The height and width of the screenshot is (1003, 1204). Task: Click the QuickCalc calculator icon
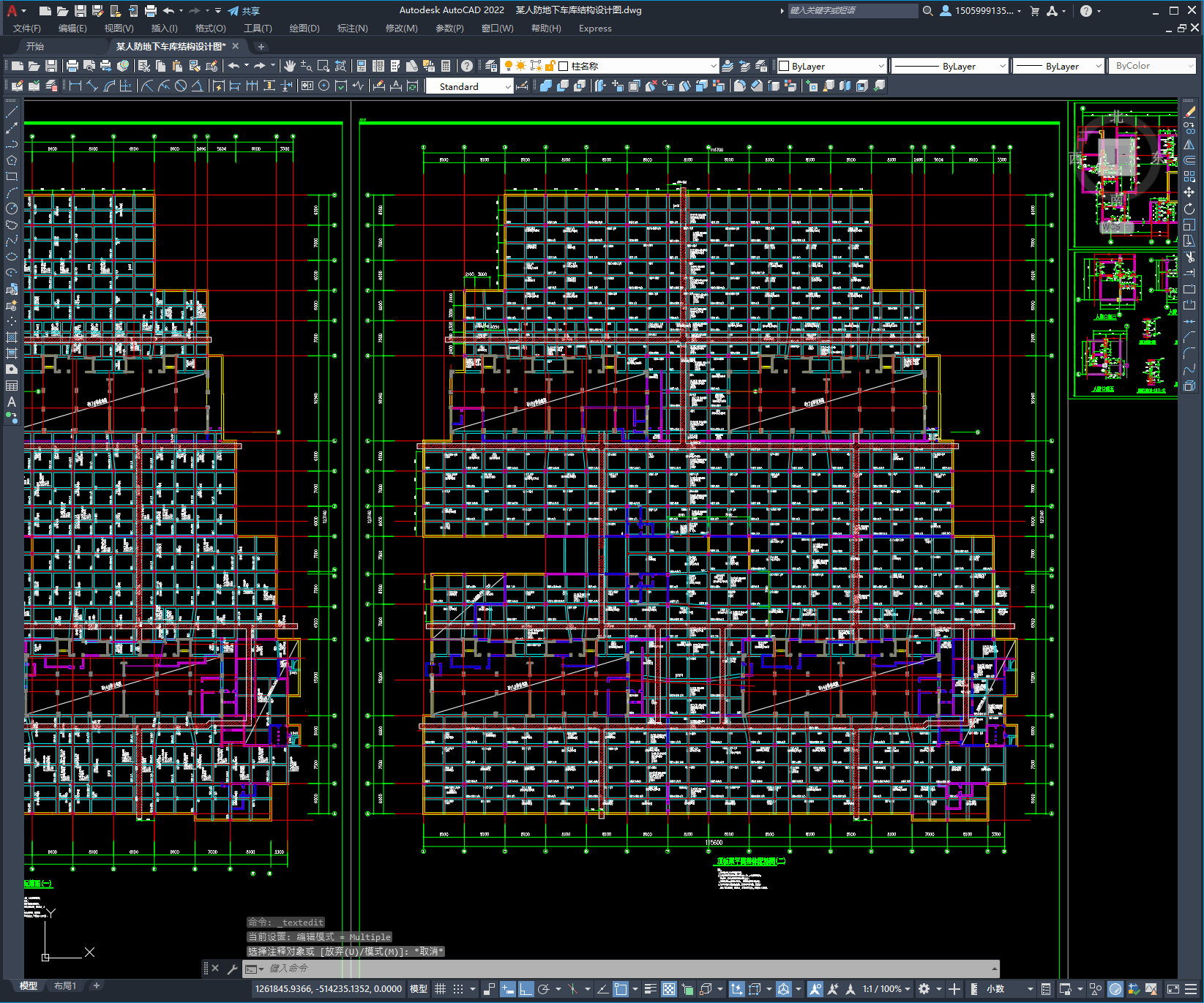pos(446,66)
